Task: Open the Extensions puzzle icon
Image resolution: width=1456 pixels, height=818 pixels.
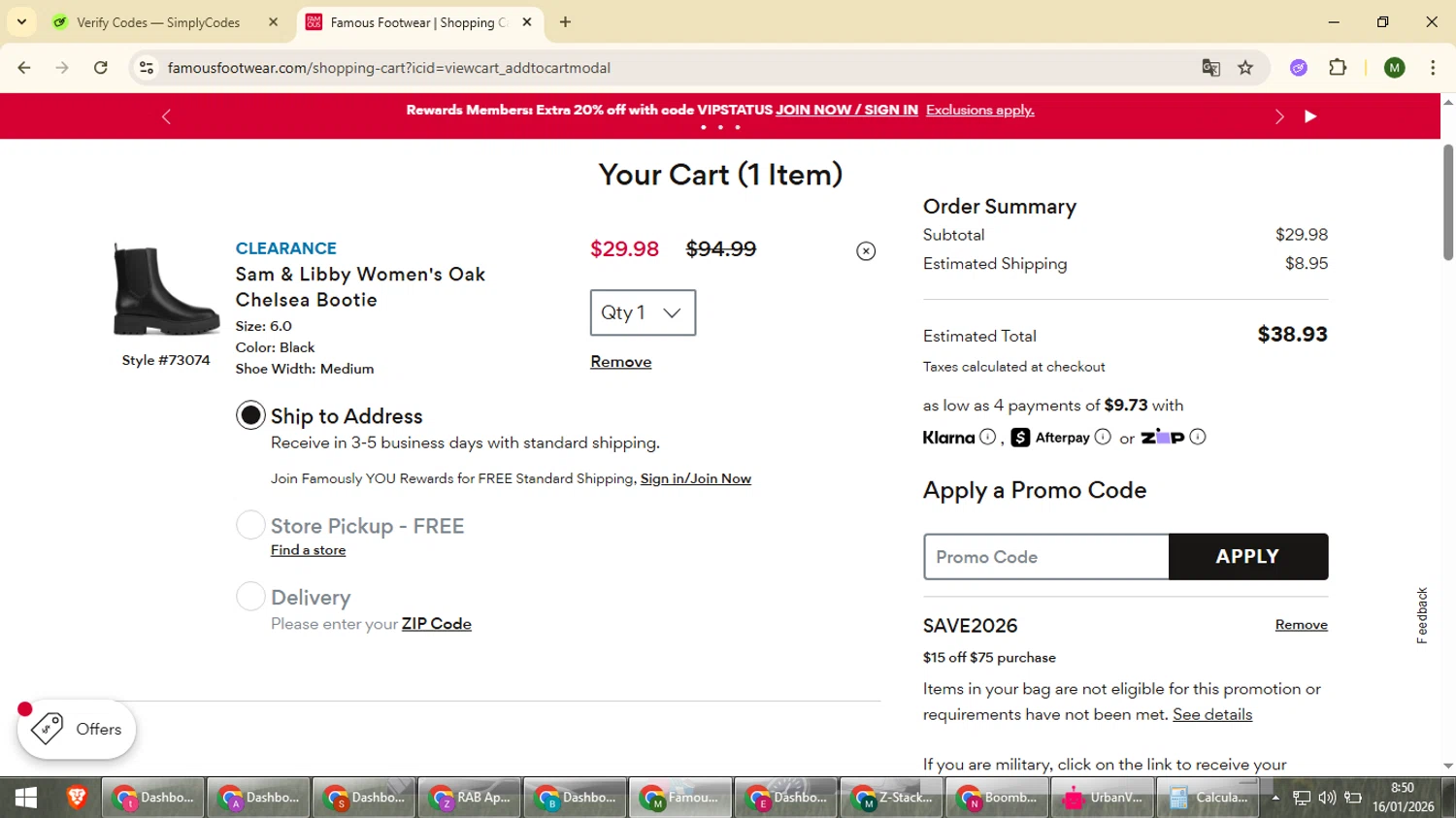Action: pos(1338,68)
